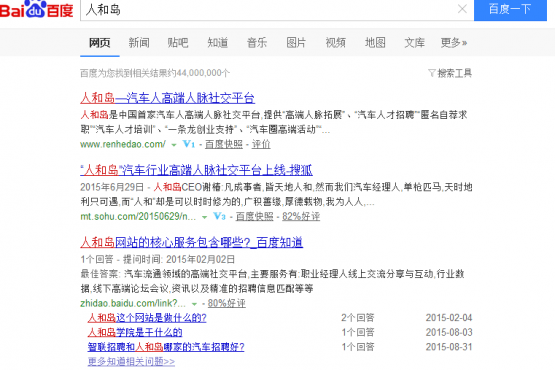The image size is (555, 370).
Task: Open result 人和岛—汽车人高端人脉社交平台
Action: [167, 98]
